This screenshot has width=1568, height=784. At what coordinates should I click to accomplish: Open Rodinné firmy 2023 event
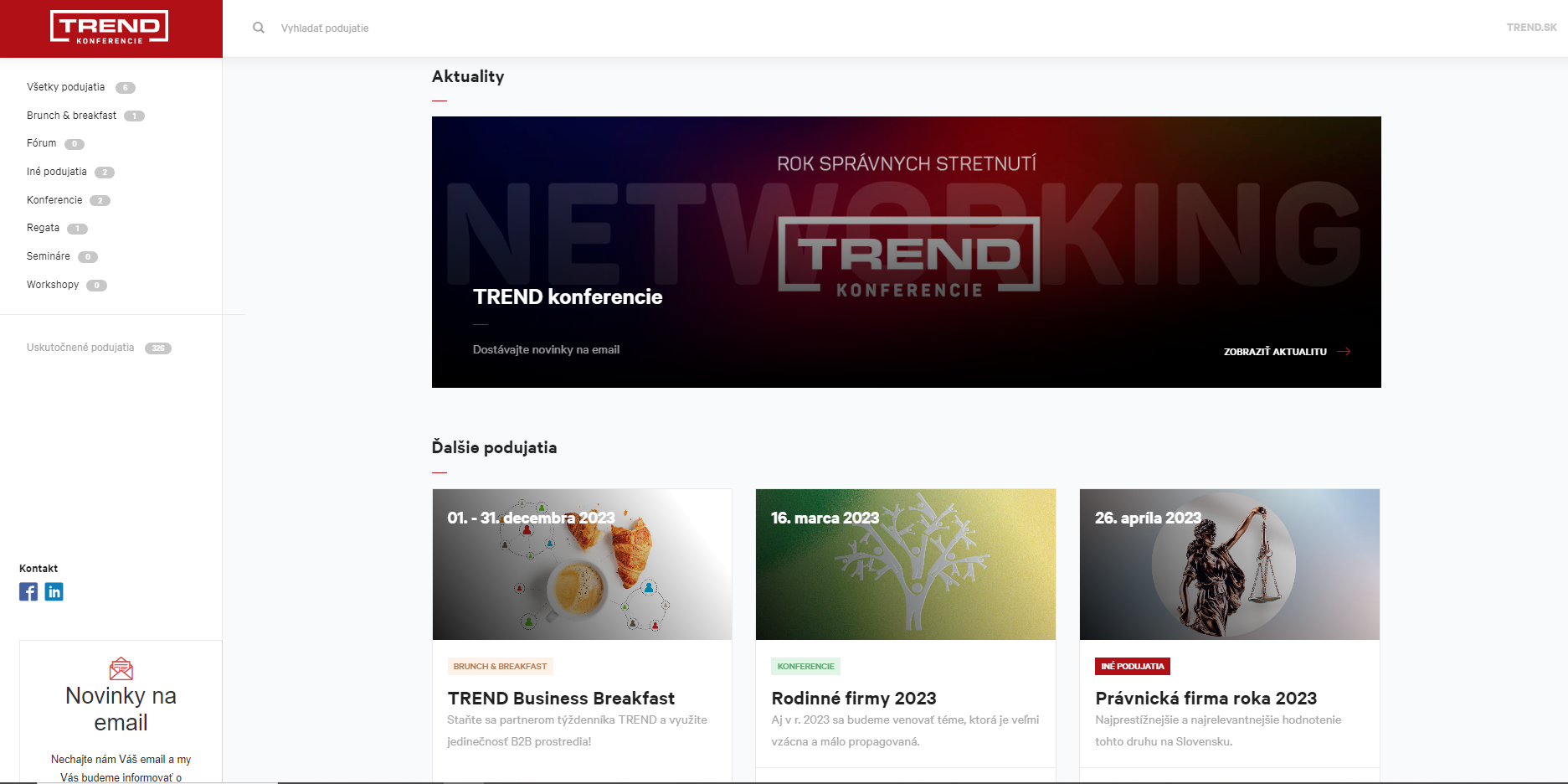pos(854,699)
